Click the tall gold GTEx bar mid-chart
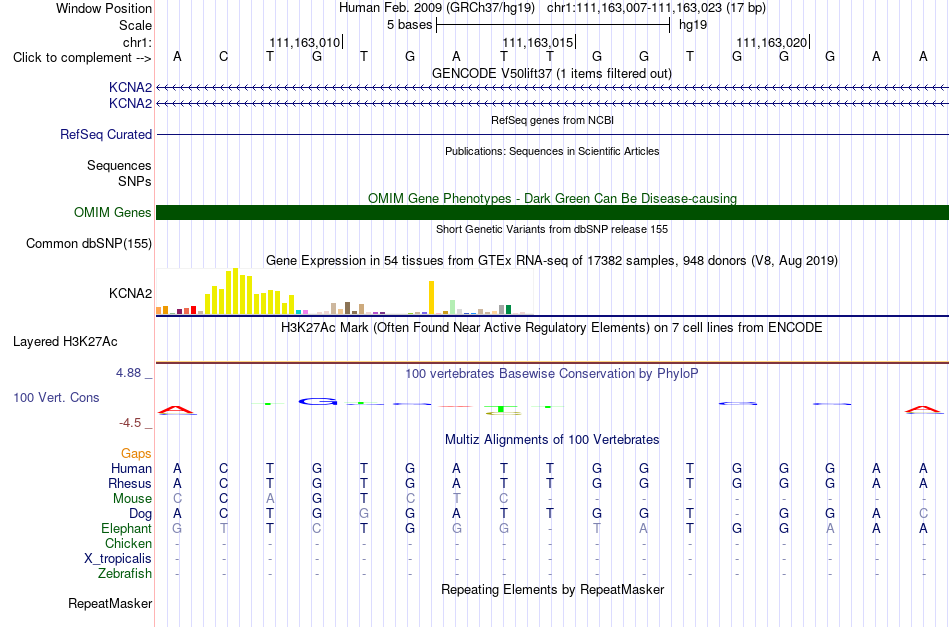Screen dimensions: 950x627 (x=431, y=297)
